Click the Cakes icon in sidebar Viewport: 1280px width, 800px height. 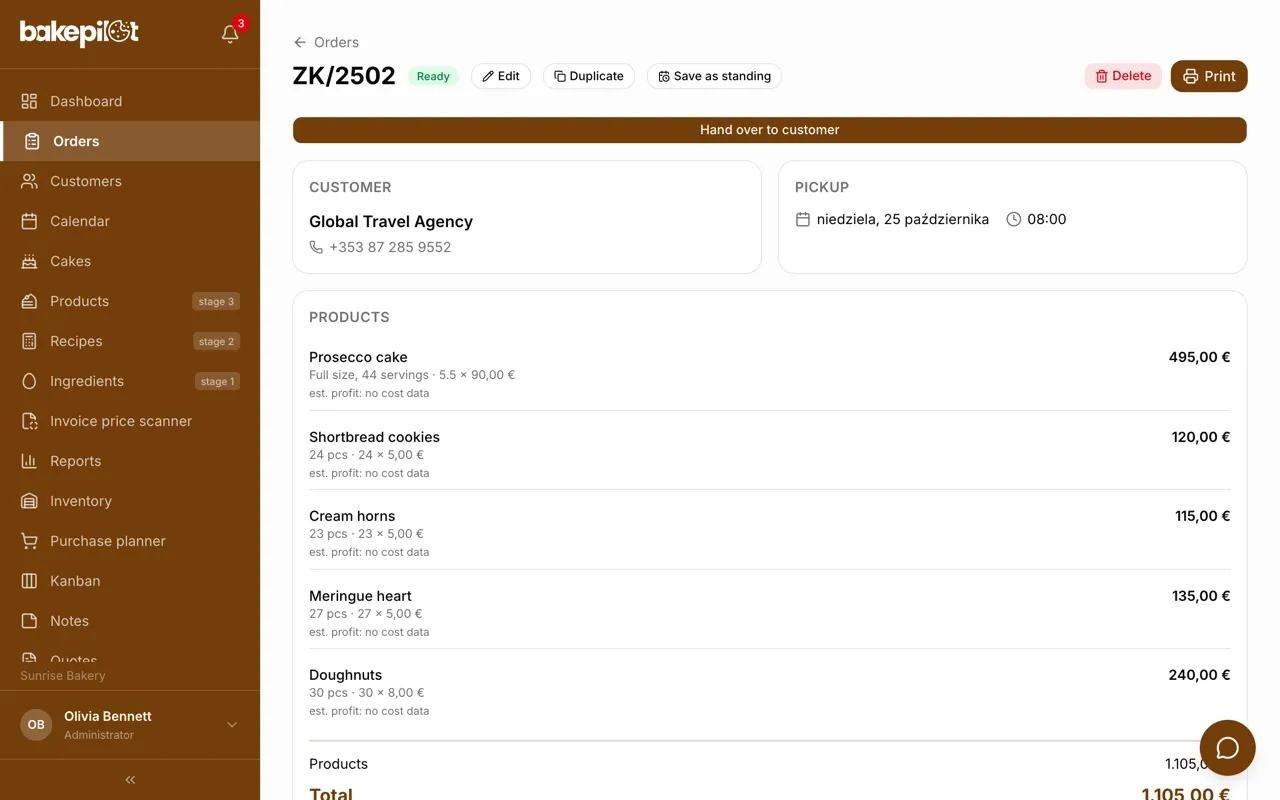(x=30, y=261)
